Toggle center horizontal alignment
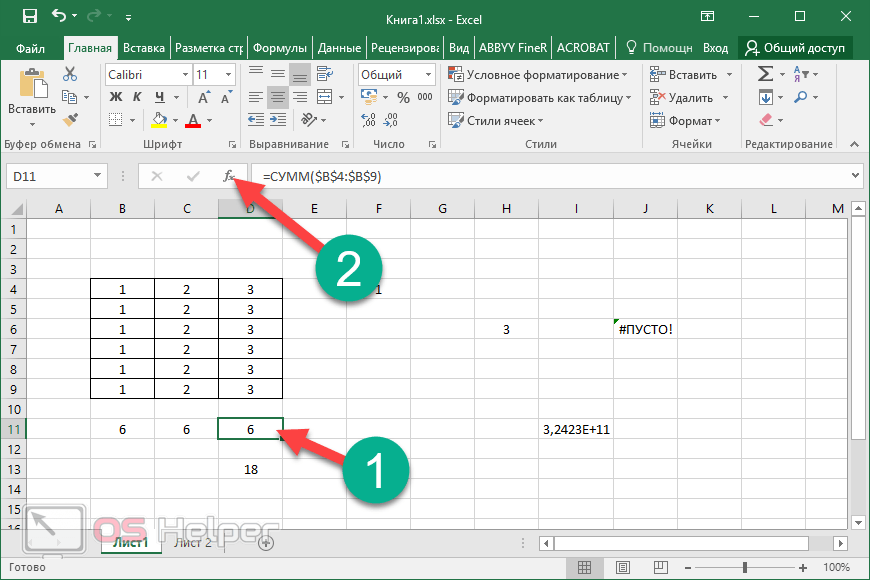The image size is (870, 580). pos(277,97)
